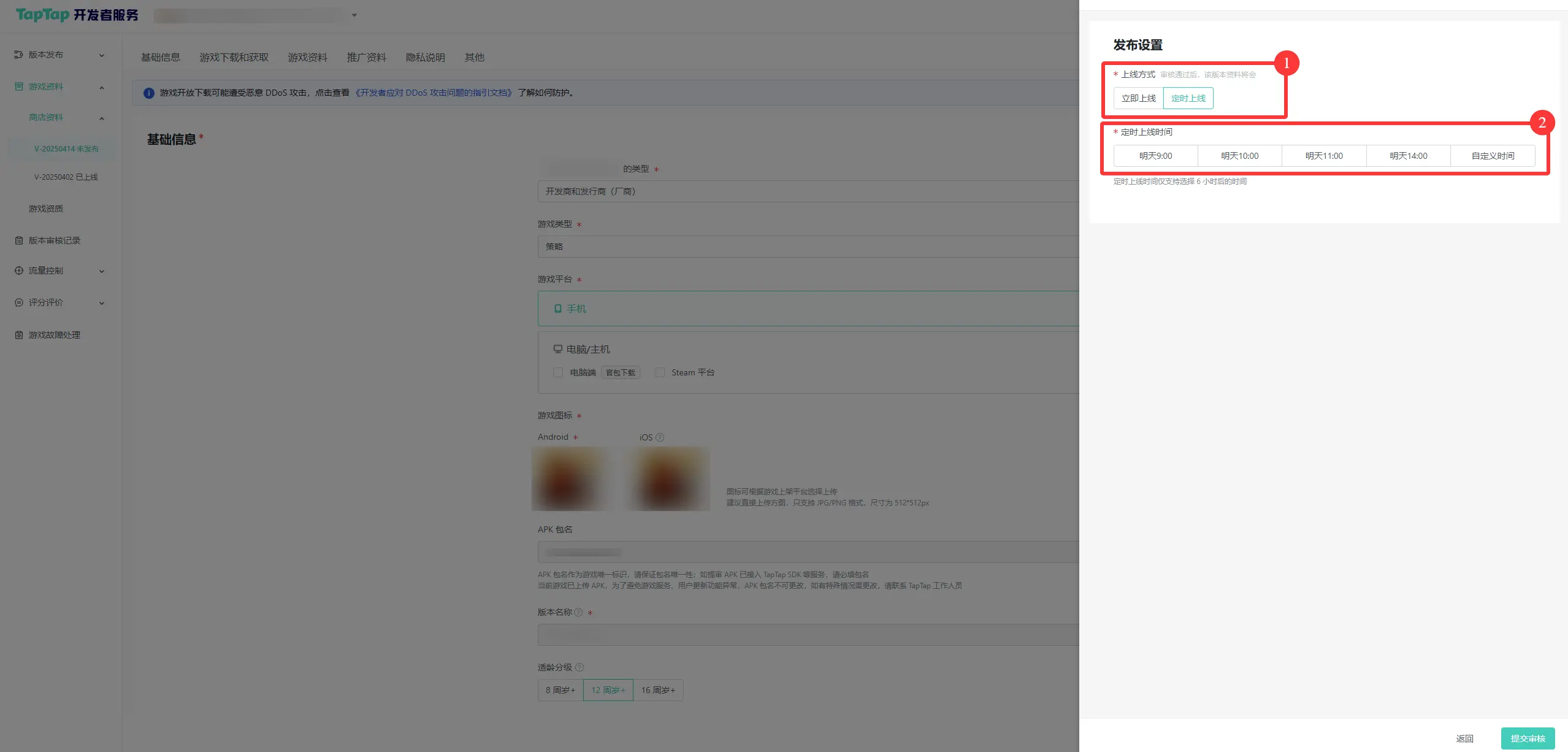
Task: Open the 隐私说明 tab
Action: 425,57
